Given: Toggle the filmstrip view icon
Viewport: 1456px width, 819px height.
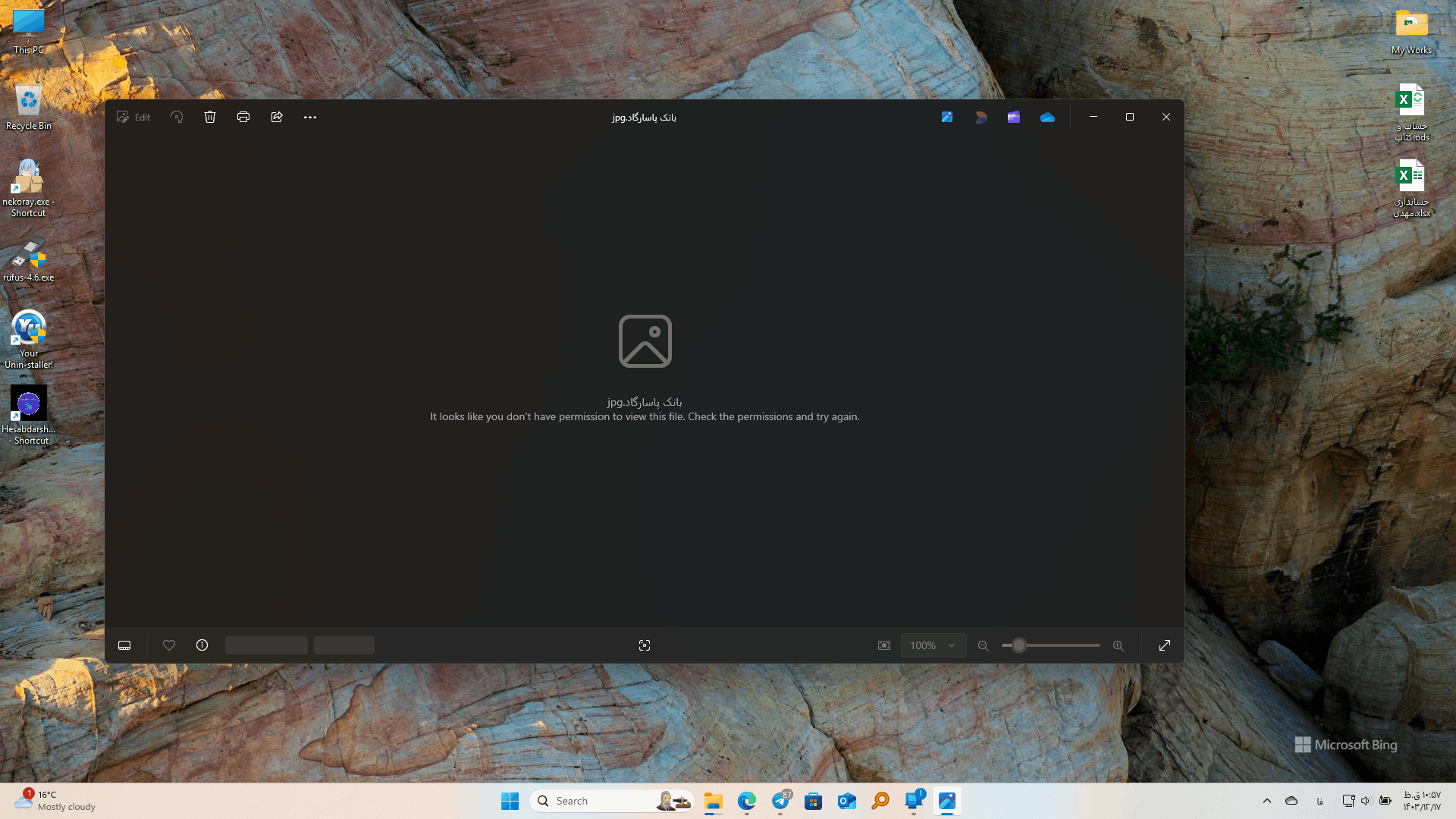Looking at the screenshot, I should [x=124, y=645].
